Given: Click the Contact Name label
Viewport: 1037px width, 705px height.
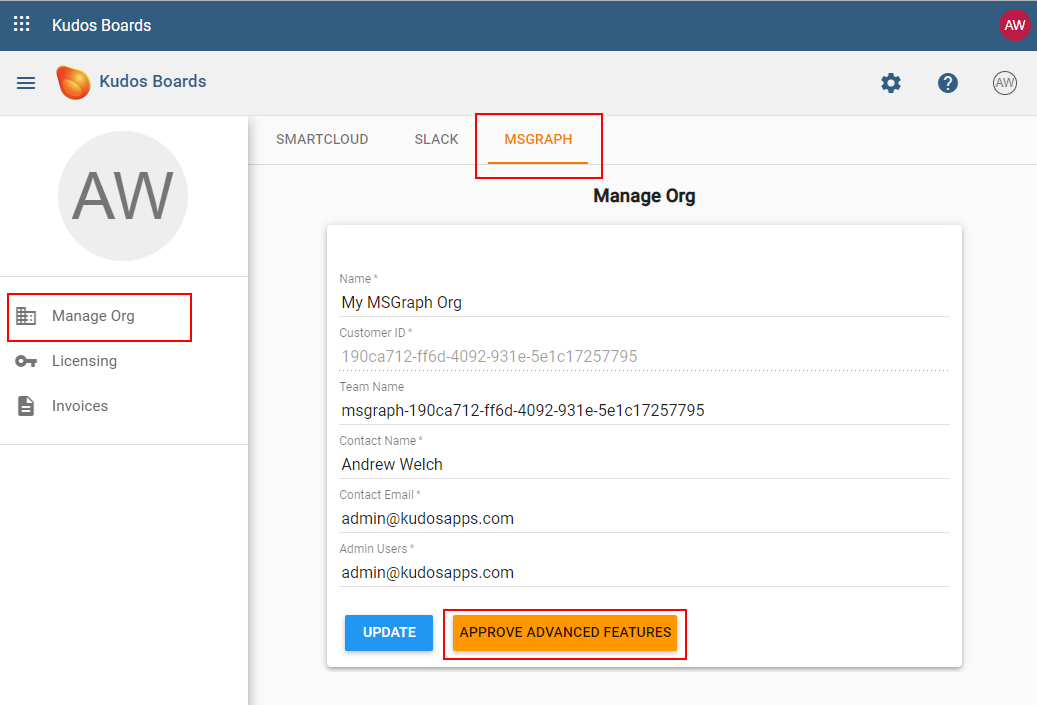Looking at the screenshot, I should 381,441.
